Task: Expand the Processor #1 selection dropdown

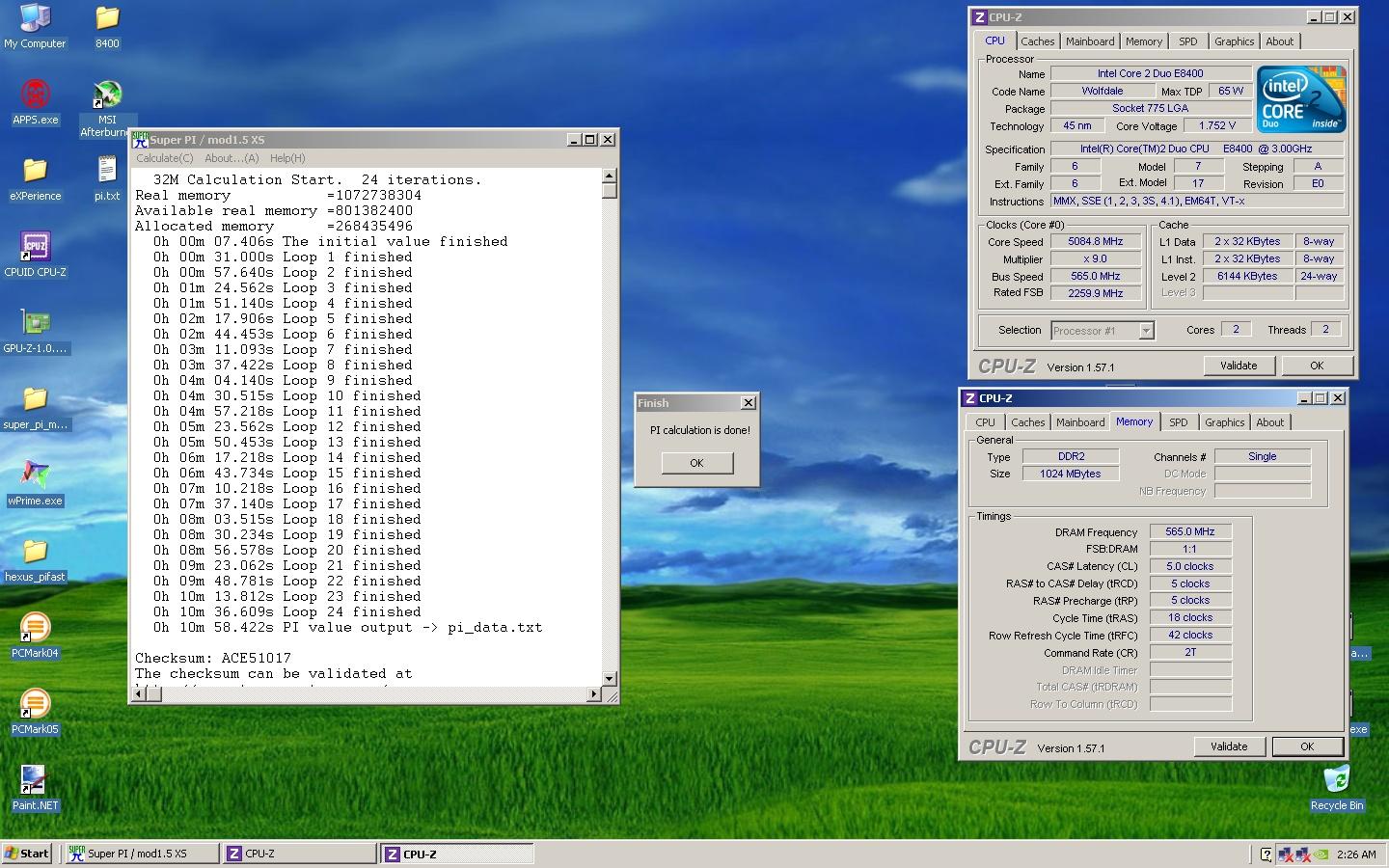Action: coord(1146,331)
